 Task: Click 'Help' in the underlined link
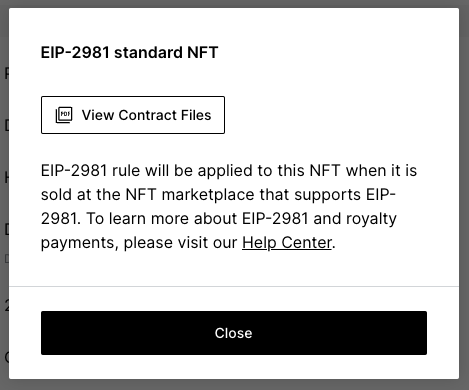tap(259, 242)
